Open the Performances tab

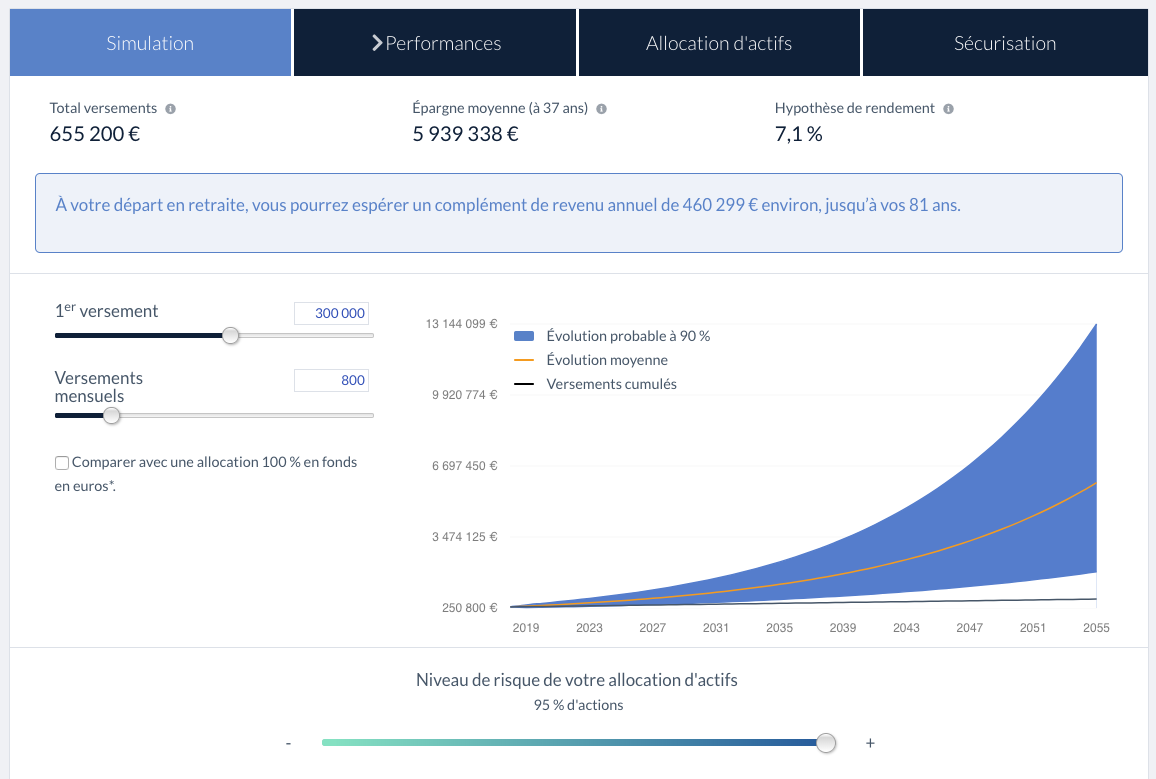point(436,43)
